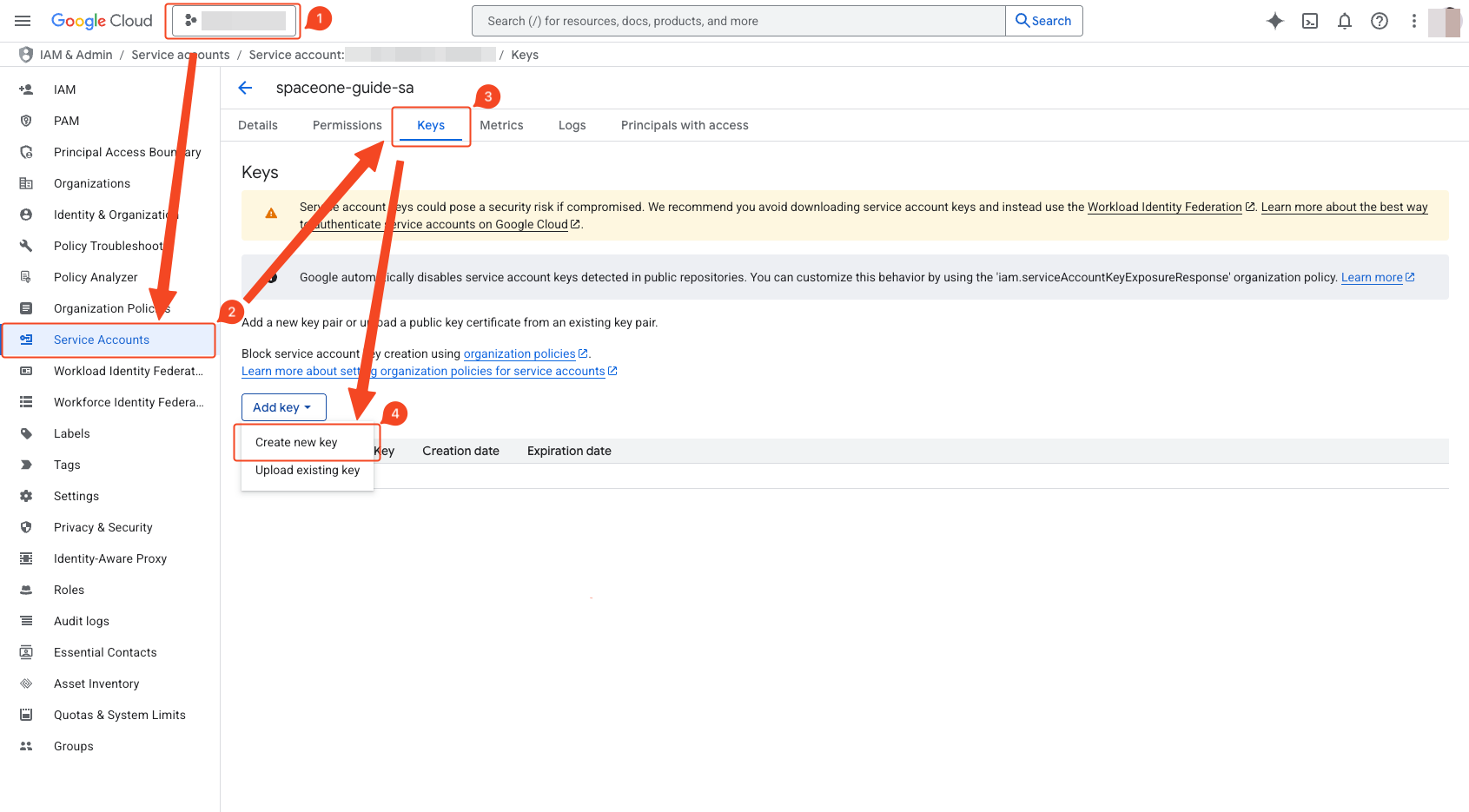Click the Policy Analyzer document icon
The width and height of the screenshot is (1469, 812).
tap(26, 277)
